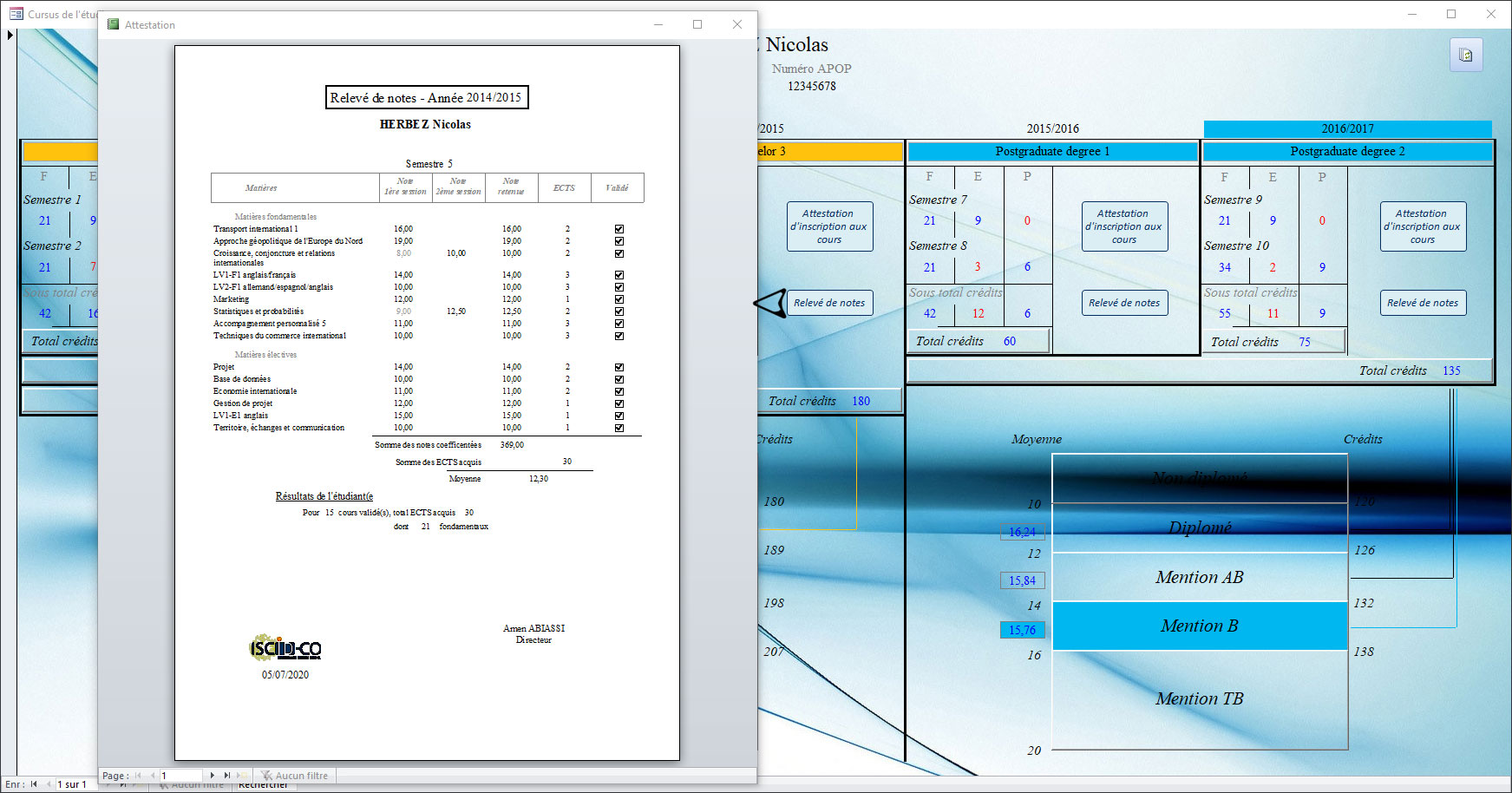Viewport: 1512px width, 793px height.
Task: Click the Semestre 7 label
Action: pos(938,200)
